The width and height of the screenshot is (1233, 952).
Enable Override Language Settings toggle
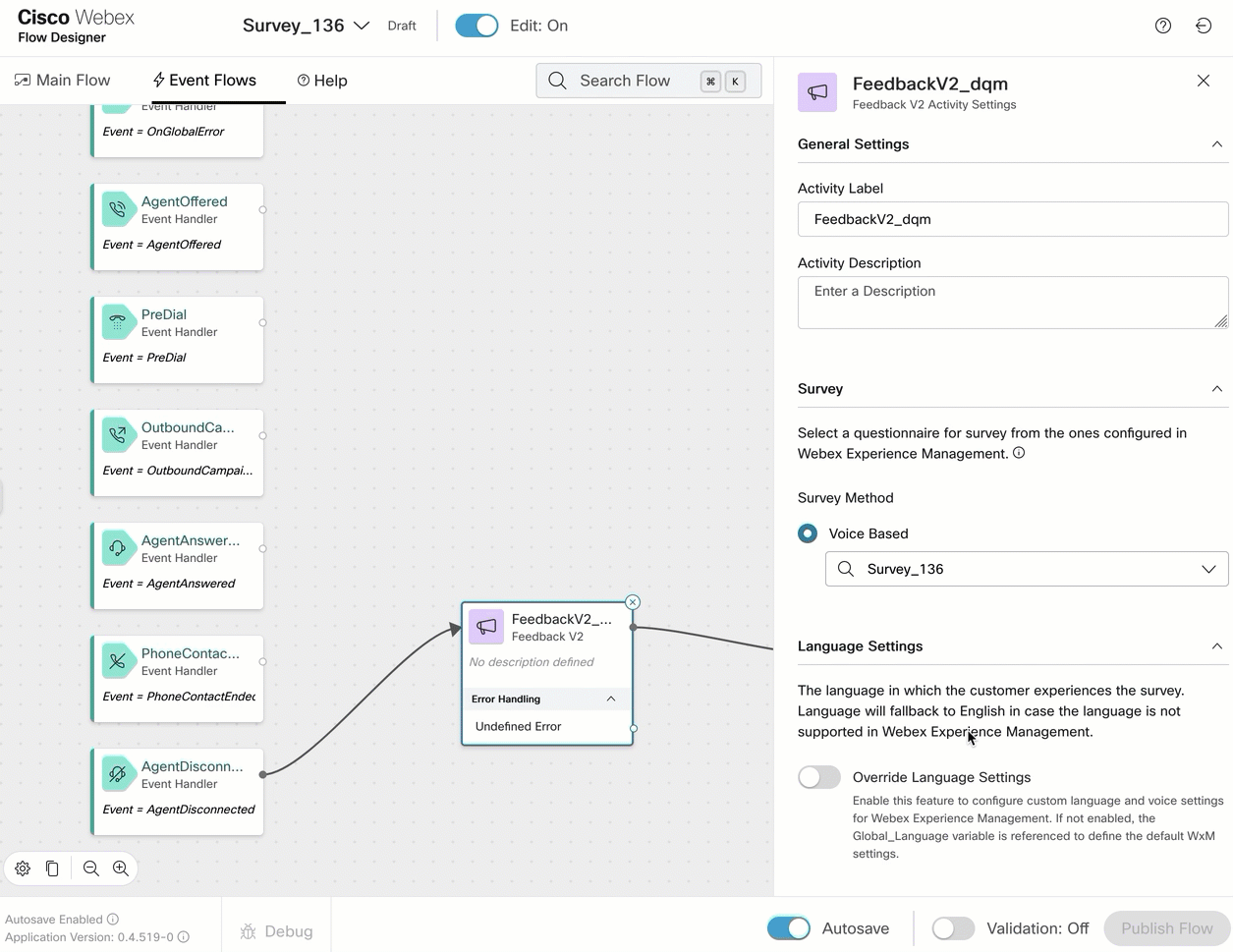click(818, 777)
